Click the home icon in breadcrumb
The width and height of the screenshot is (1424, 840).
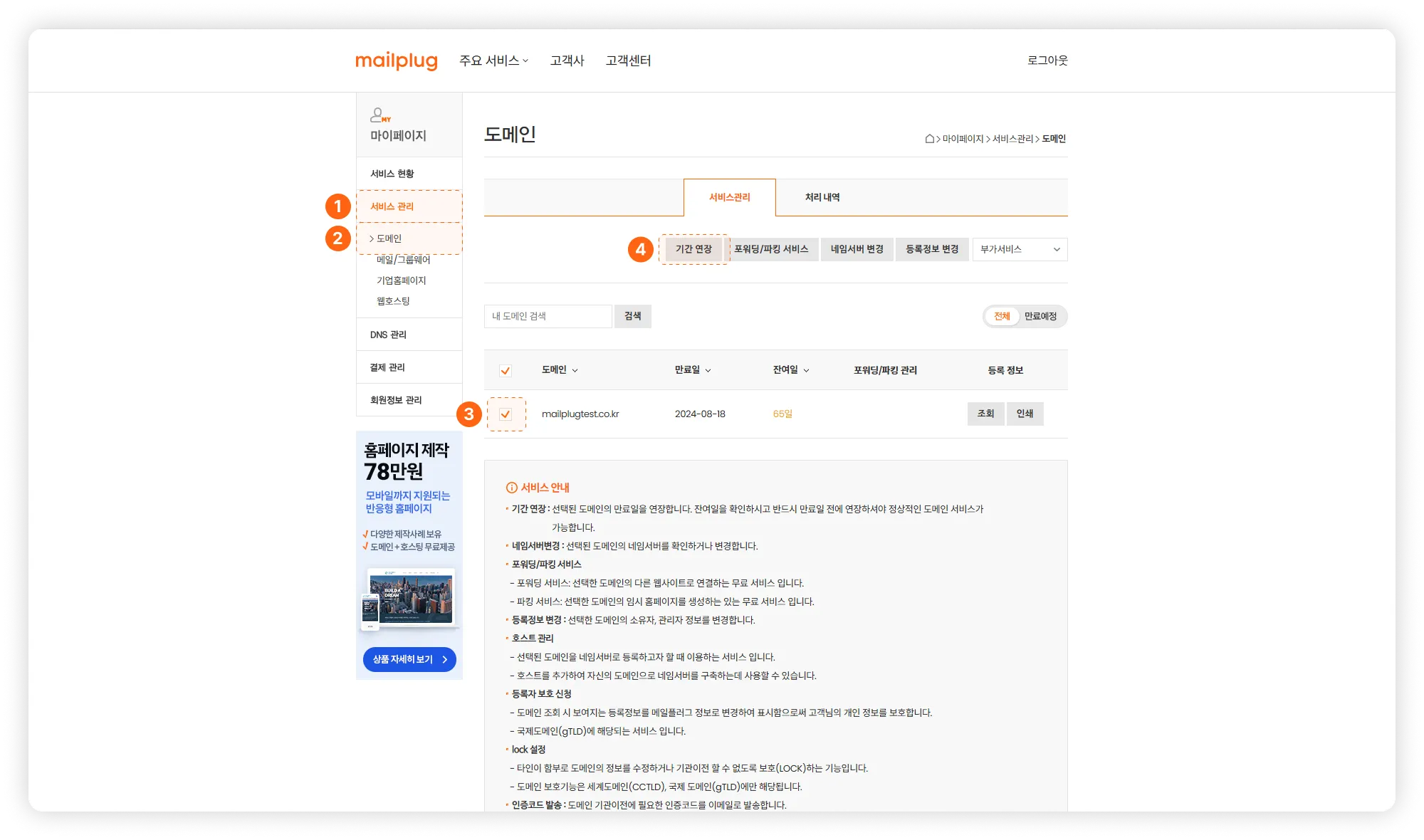(x=929, y=139)
